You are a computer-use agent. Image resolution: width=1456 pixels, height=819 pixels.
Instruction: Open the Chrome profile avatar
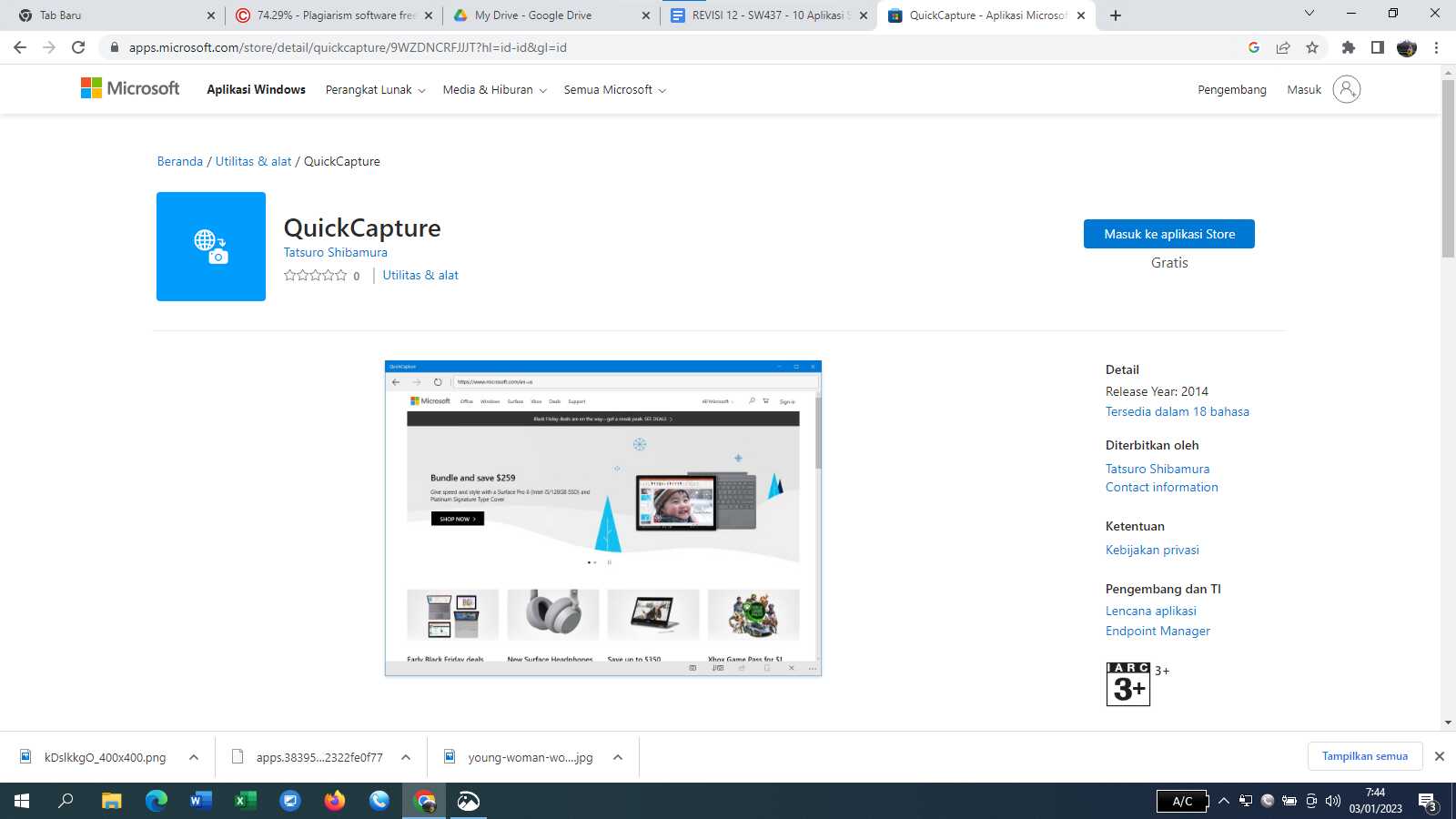[x=1407, y=47]
